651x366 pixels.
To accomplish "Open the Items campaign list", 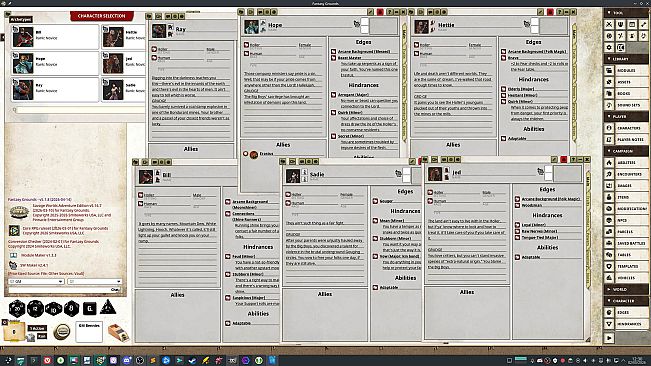I will pos(626,197).
